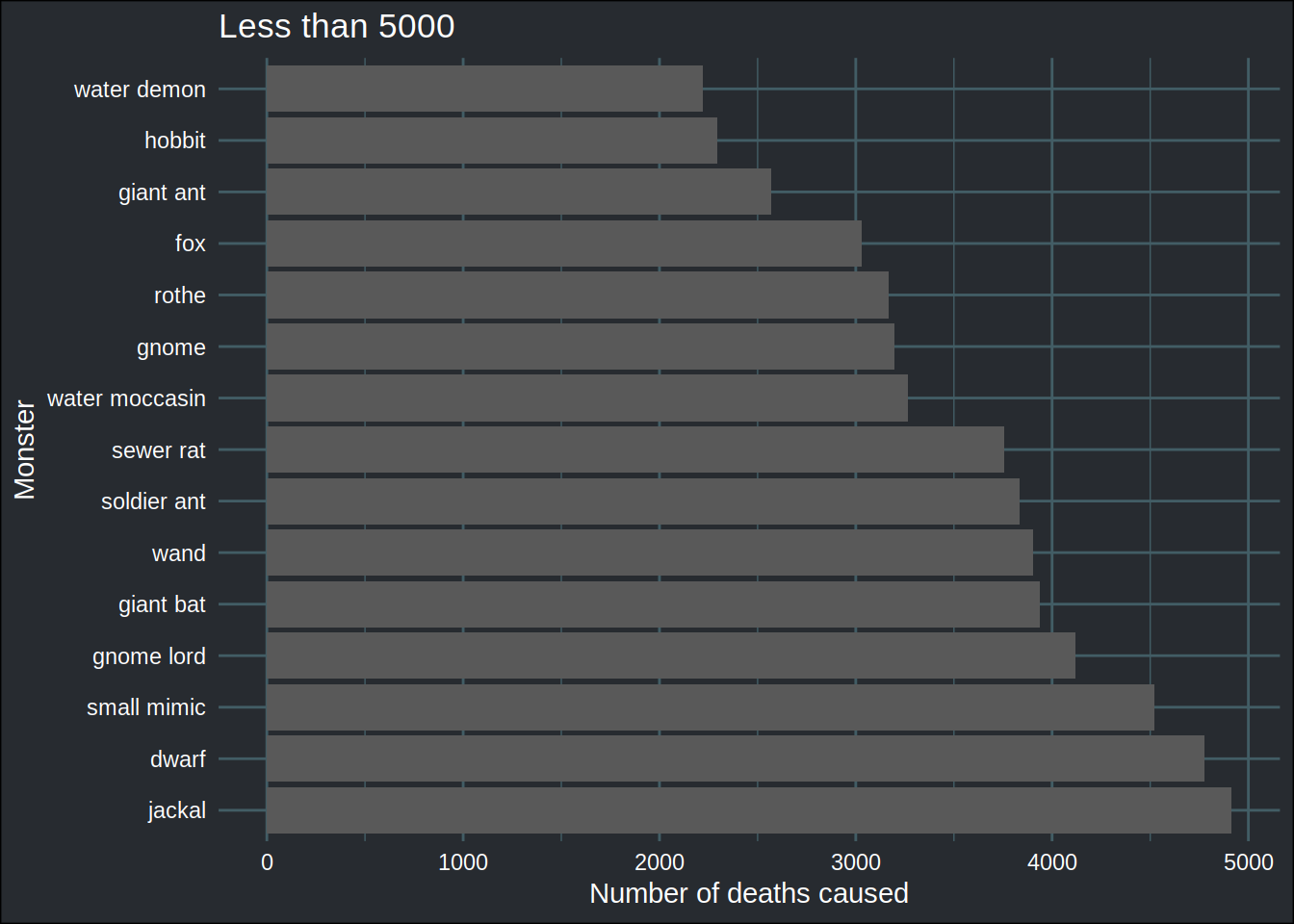Select the wand bar in the chart

tap(650, 552)
